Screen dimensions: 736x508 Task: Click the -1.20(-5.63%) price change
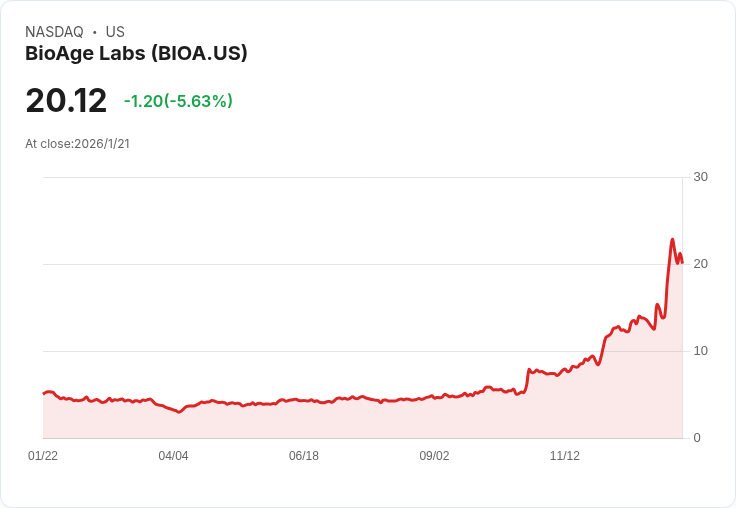[x=178, y=101]
